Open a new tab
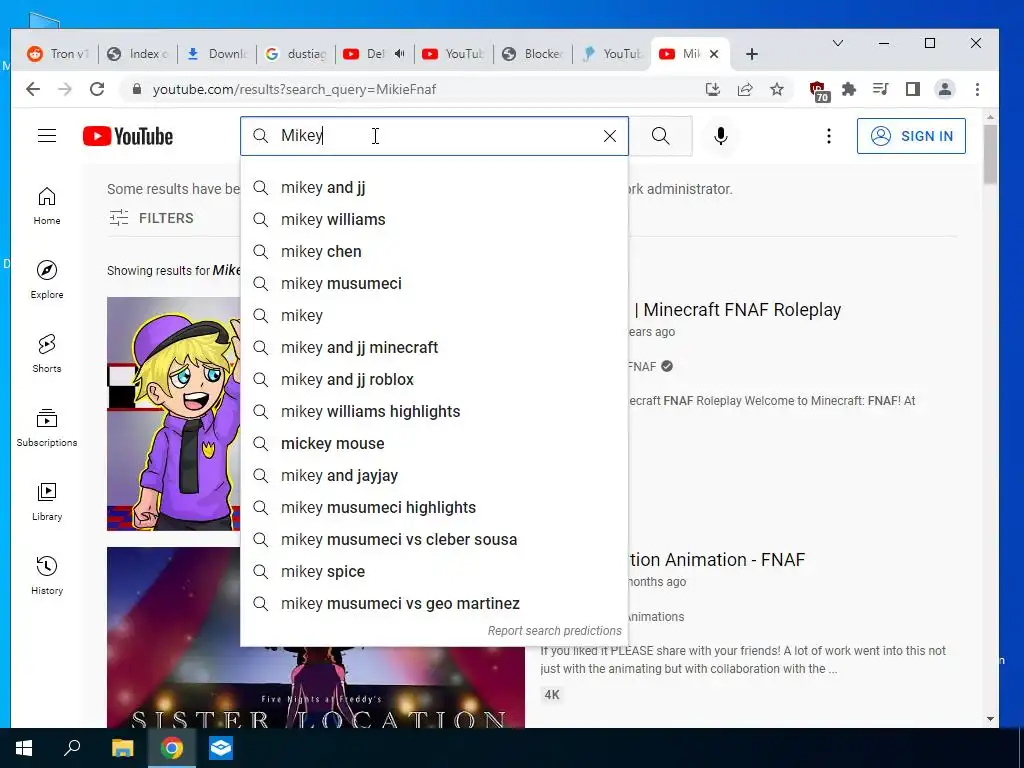 (752, 54)
